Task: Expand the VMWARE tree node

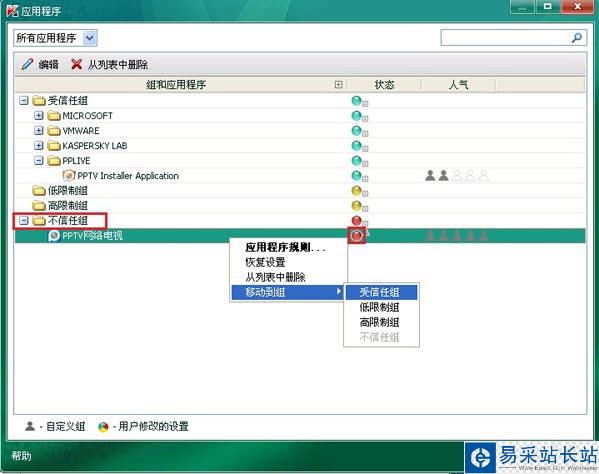Action: pyautogui.click(x=39, y=131)
